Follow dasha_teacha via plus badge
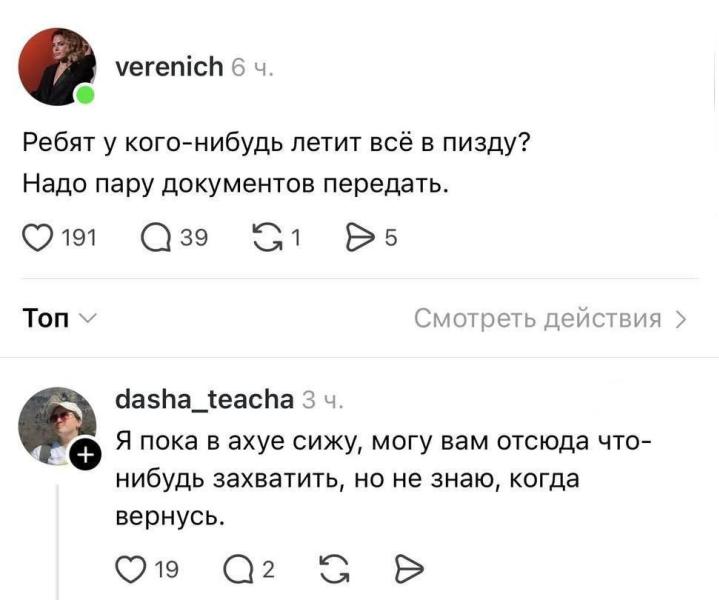Screen dimensions: 719x600 click(x=87, y=456)
